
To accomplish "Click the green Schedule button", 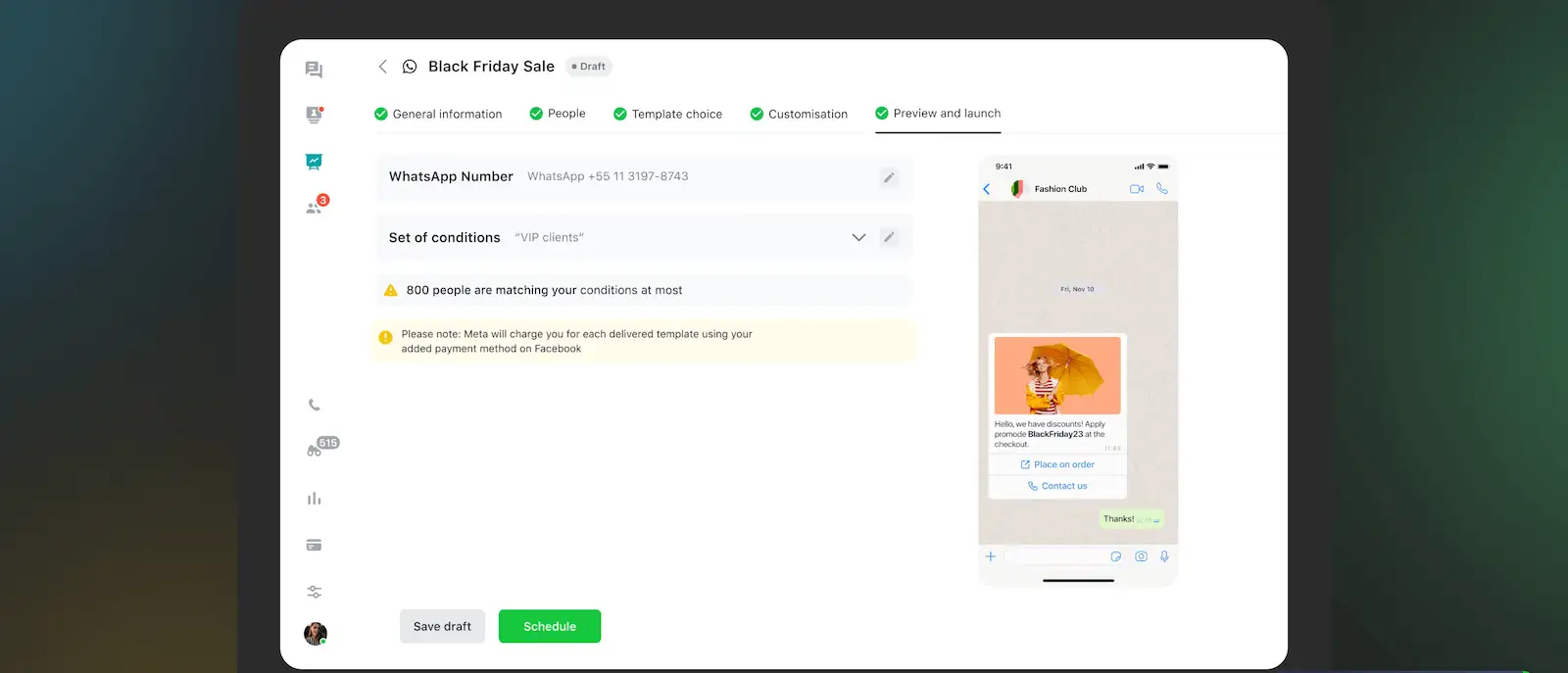I will coord(550,626).
